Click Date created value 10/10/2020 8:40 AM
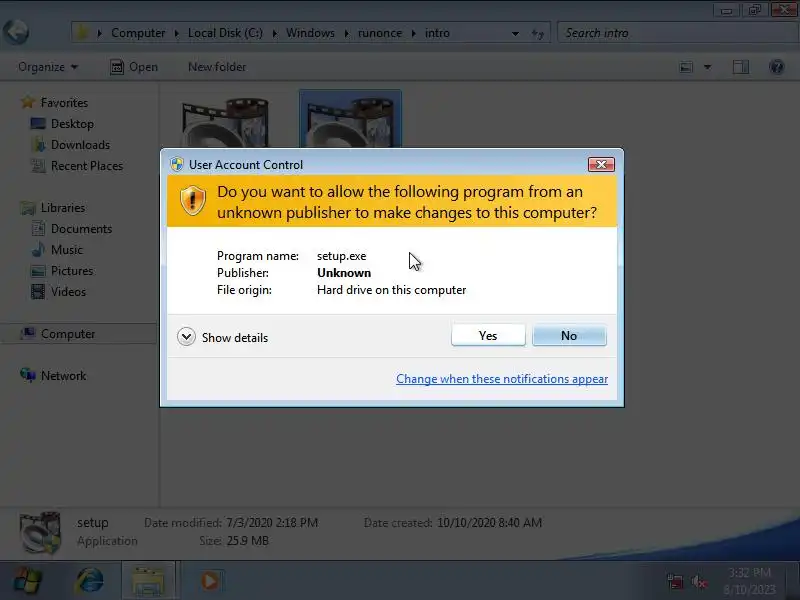The image size is (800, 600). (x=489, y=522)
